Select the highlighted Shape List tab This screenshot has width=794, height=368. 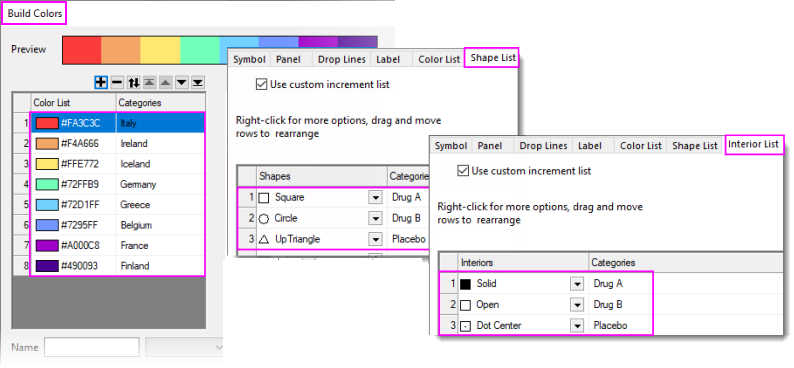493,58
